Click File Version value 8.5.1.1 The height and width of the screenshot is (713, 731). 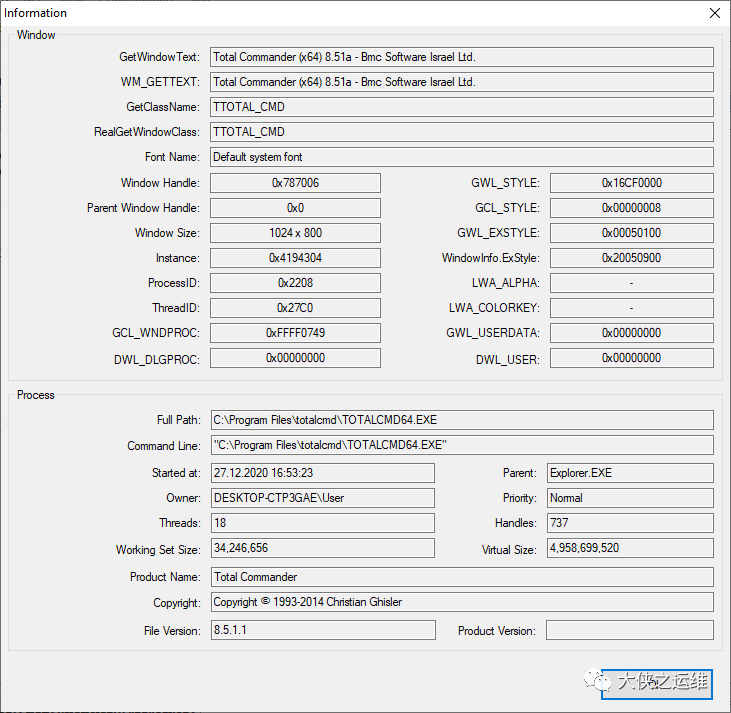click(x=323, y=630)
